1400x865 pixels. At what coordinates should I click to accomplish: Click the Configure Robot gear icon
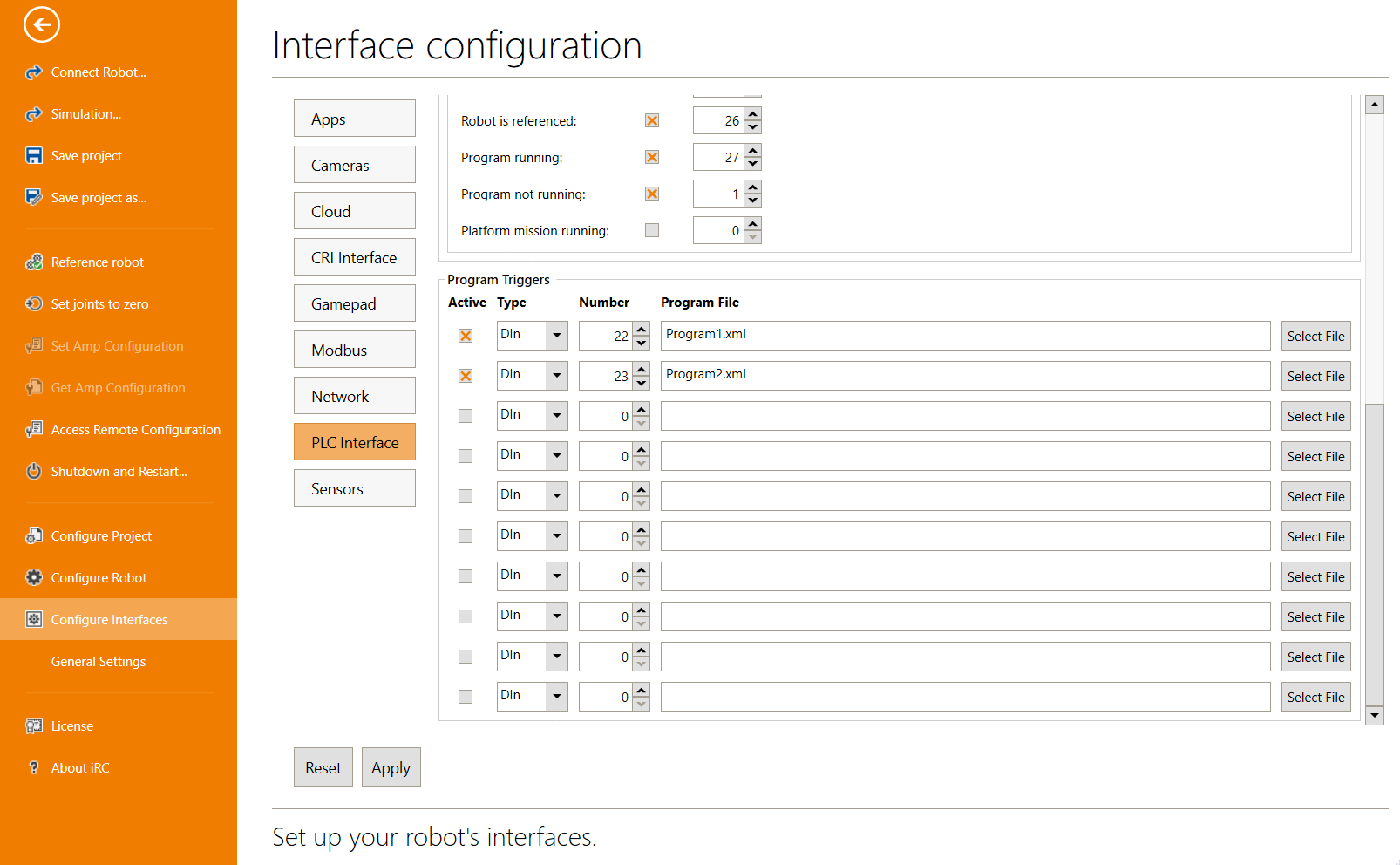click(34, 578)
